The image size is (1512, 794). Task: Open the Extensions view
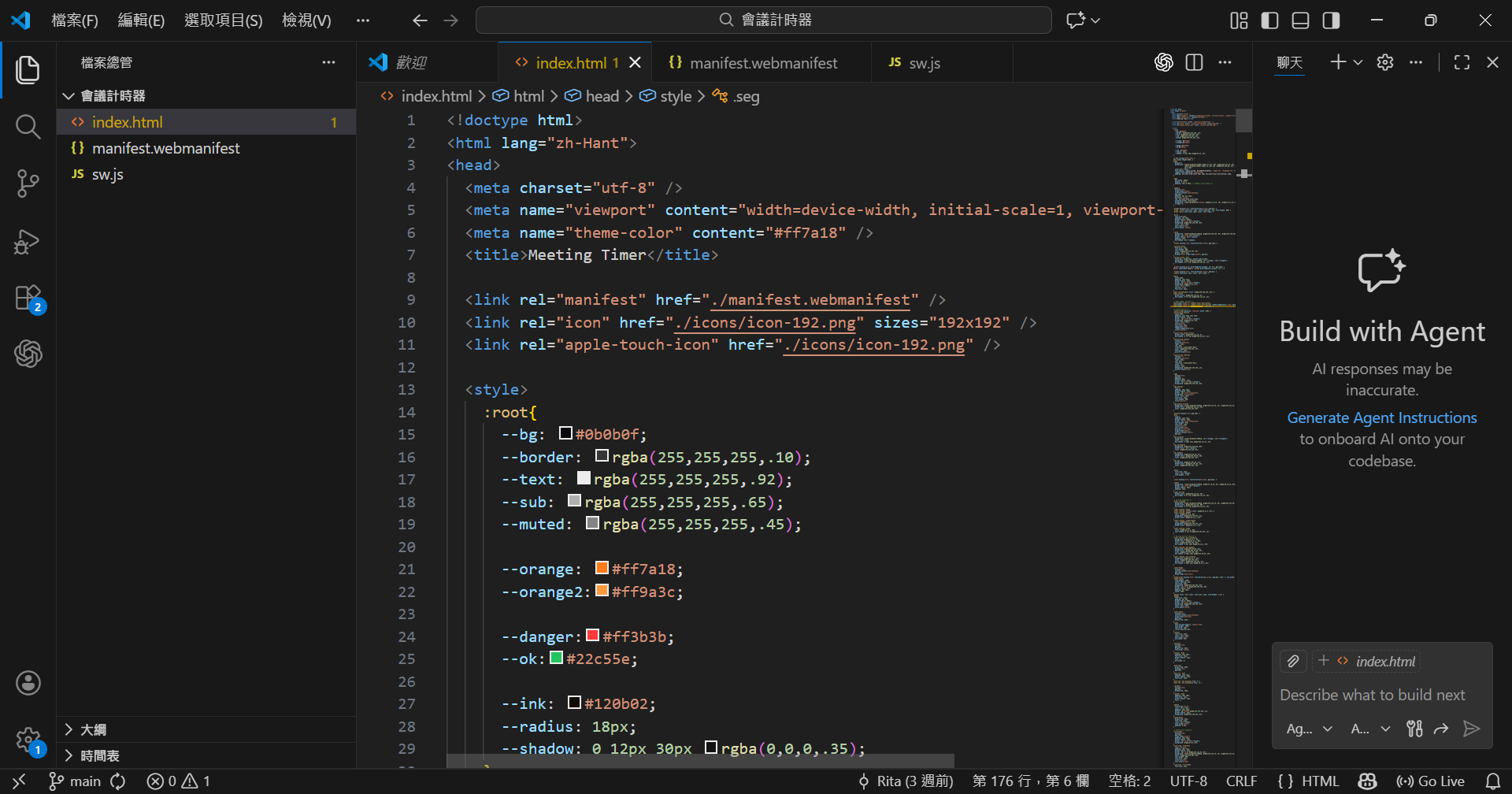pos(28,299)
